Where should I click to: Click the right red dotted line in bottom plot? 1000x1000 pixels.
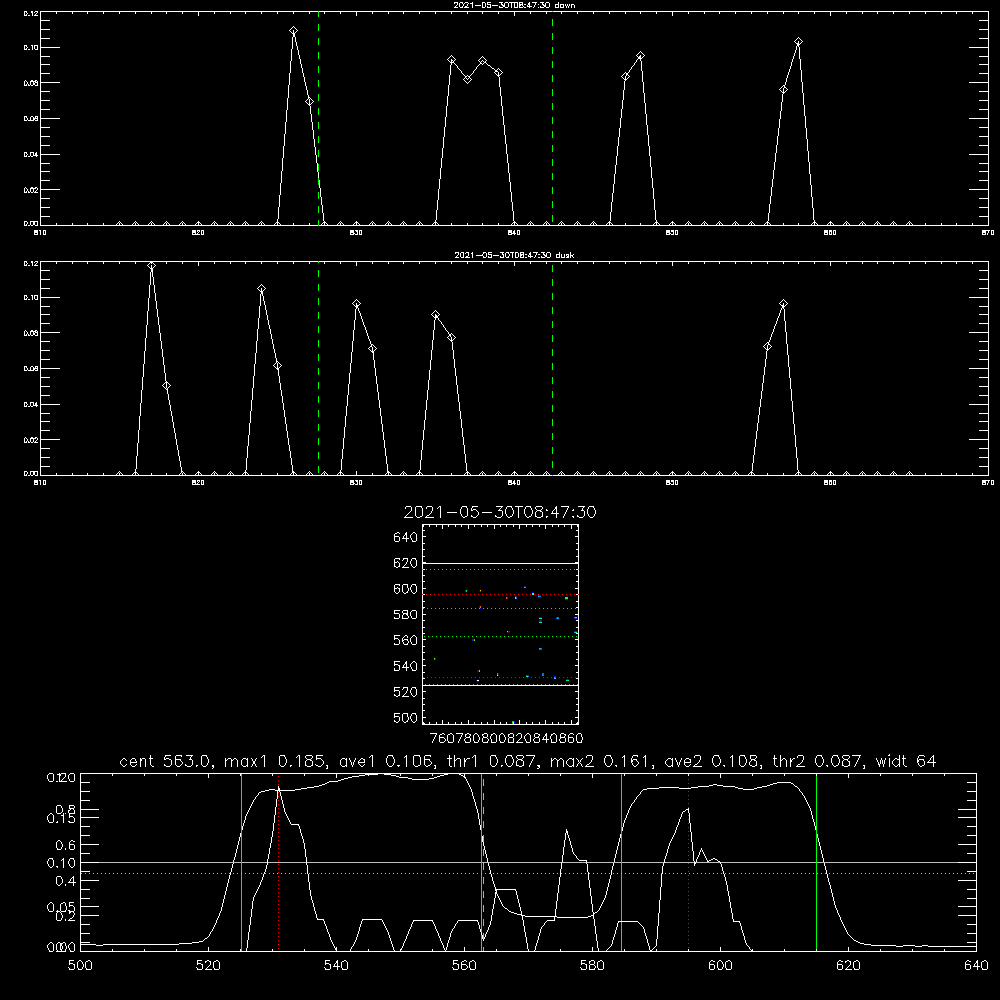(689, 862)
